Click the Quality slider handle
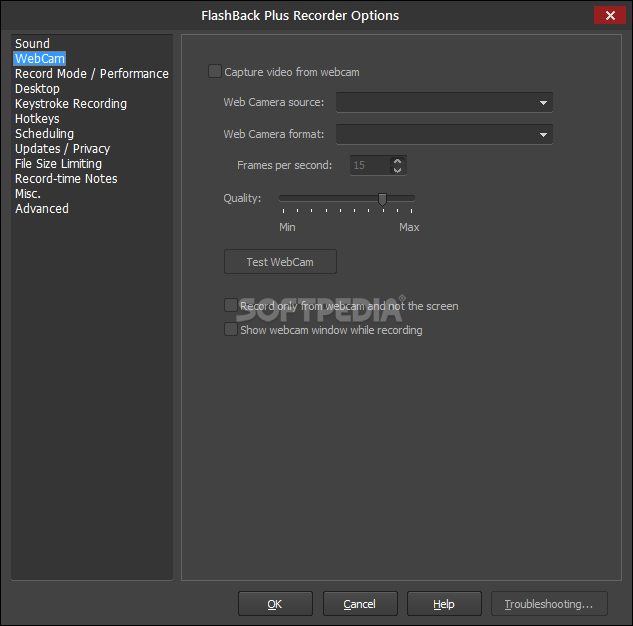633x626 pixels. pos(382,199)
